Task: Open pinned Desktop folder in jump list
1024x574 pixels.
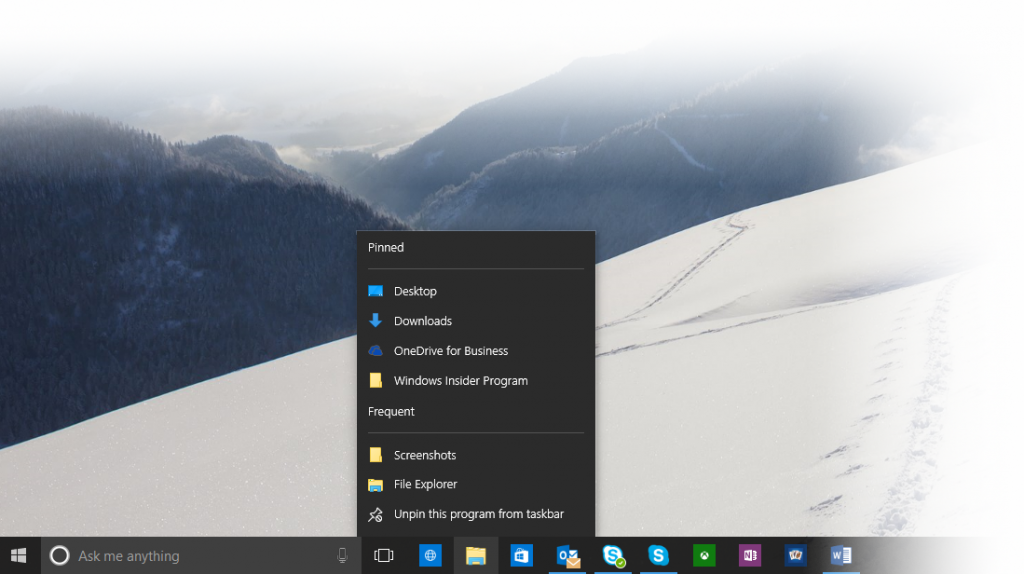Action: pyautogui.click(x=415, y=291)
